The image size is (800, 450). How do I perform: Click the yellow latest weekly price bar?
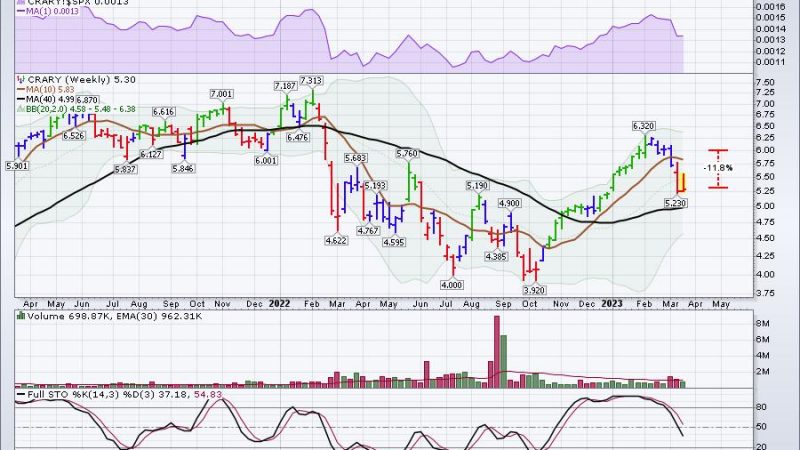tap(683, 182)
